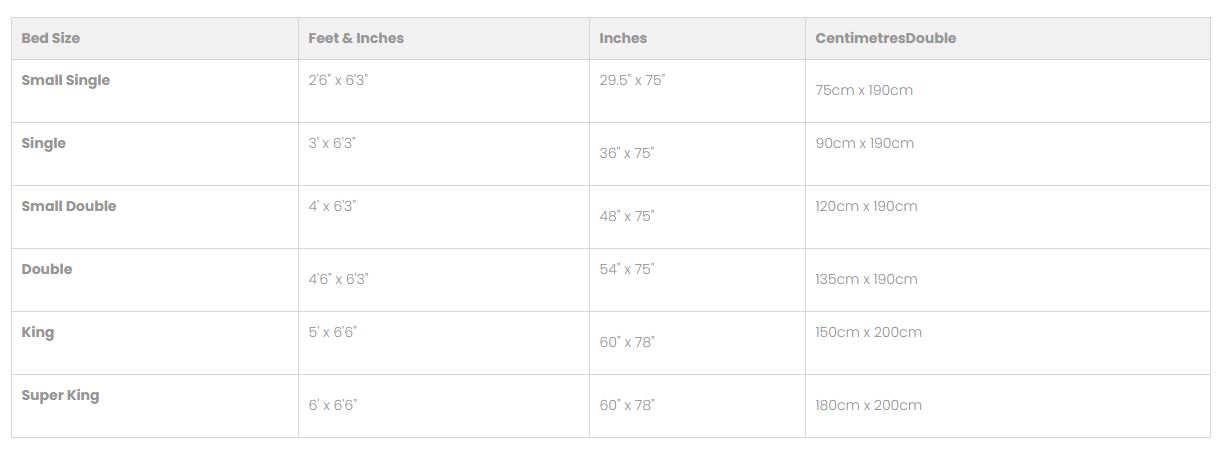Click the CentimetresDouble column header
1228x462 pixels.
tap(886, 38)
